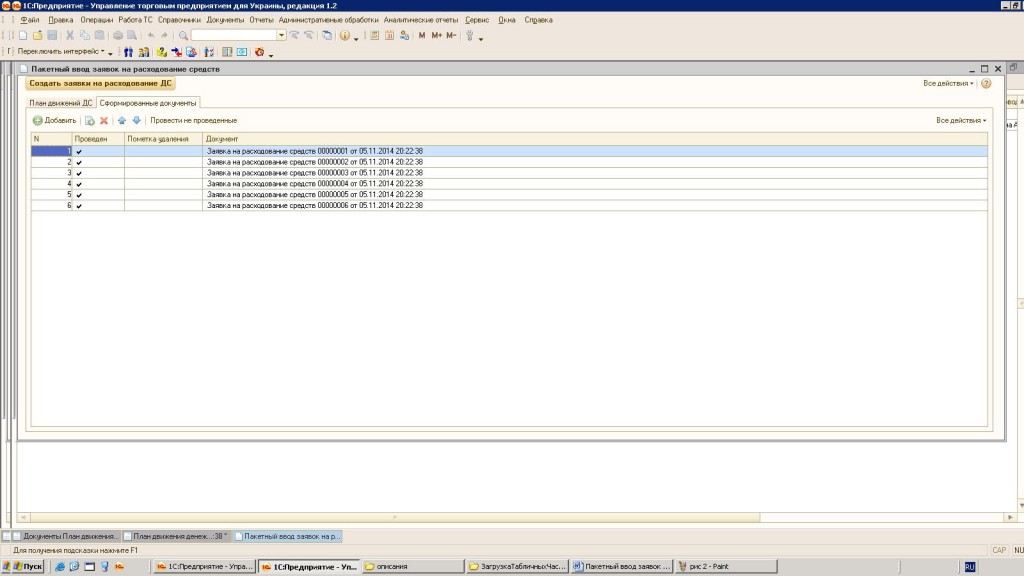The height and width of the screenshot is (576, 1024).
Task: Click the Cut scissors icon
Action: [x=70, y=35]
